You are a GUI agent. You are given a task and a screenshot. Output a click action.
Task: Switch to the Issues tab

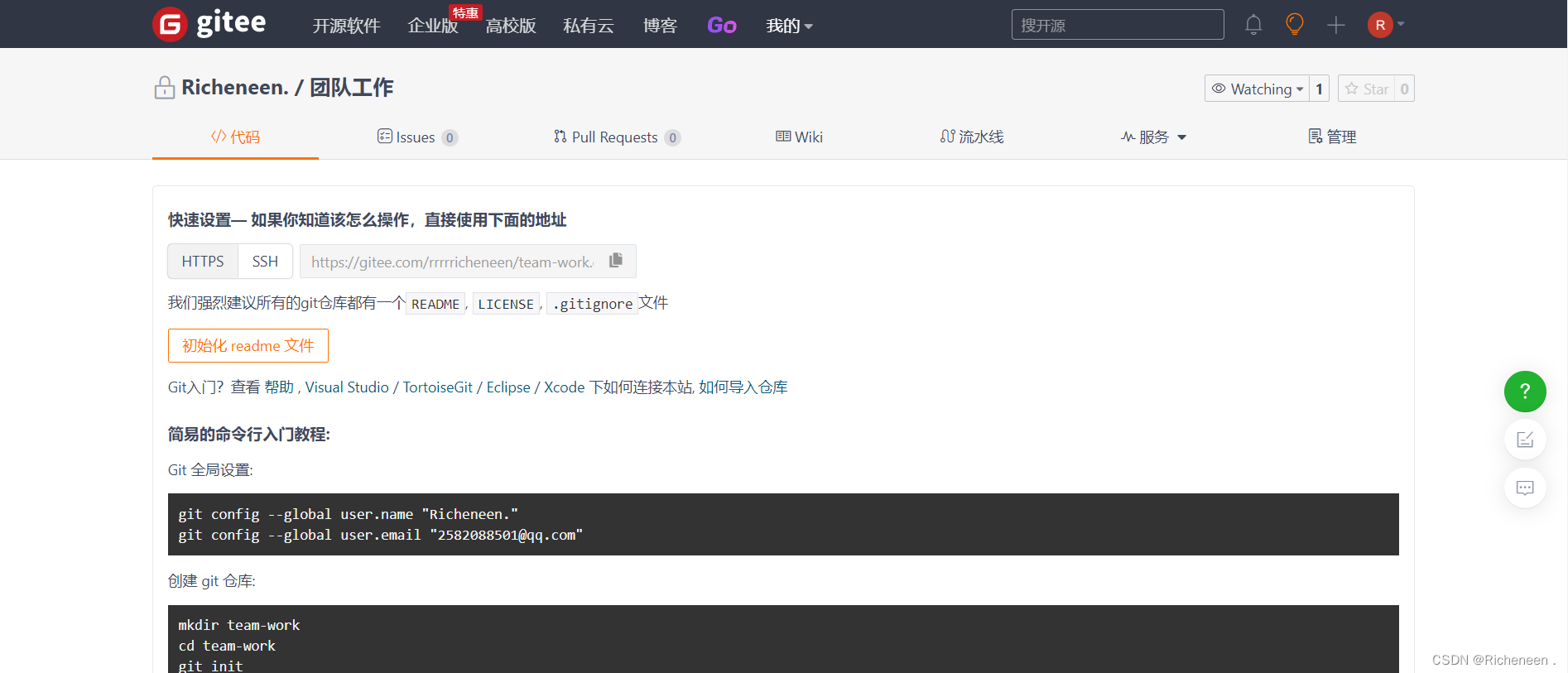[417, 137]
